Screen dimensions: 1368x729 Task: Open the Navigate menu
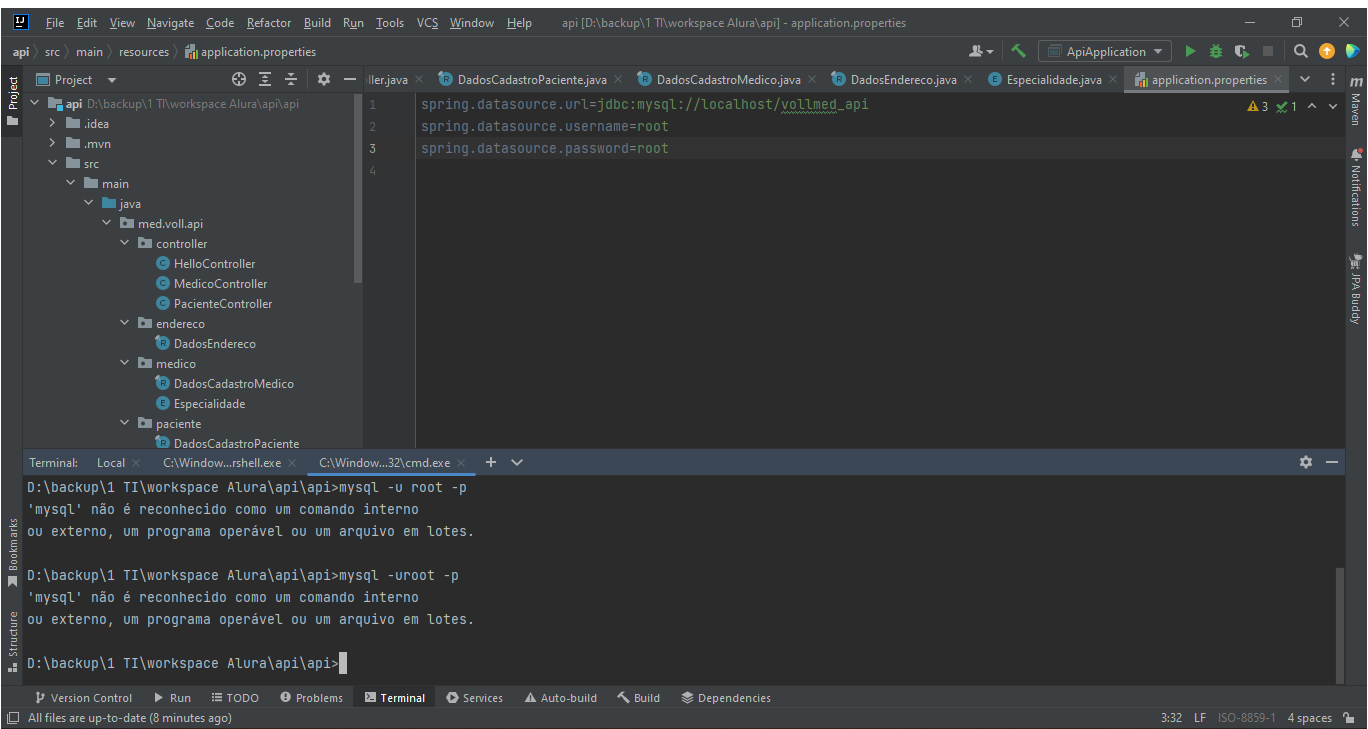pyautogui.click(x=170, y=22)
